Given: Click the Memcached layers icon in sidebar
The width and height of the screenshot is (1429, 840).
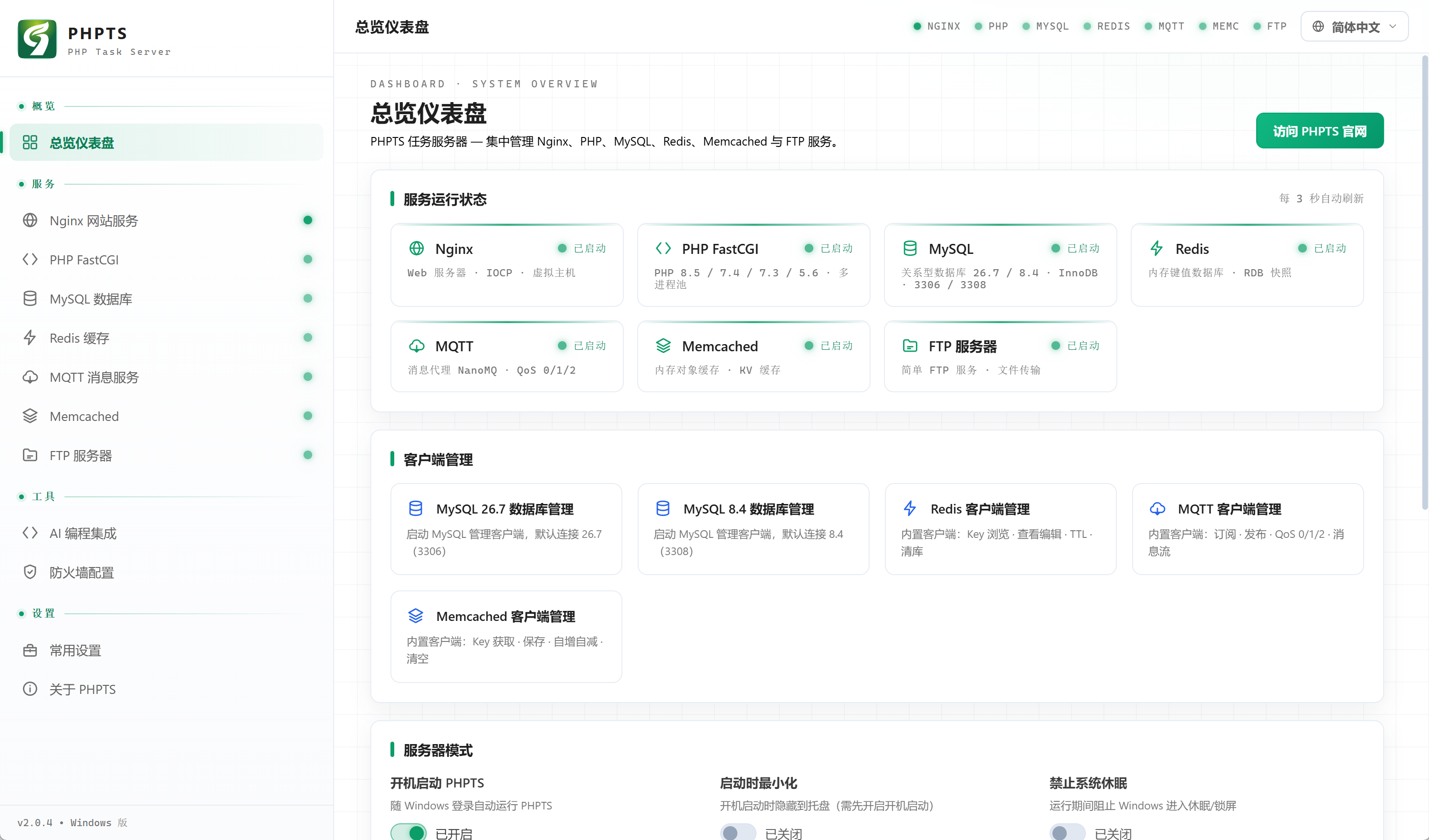Looking at the screenshot, I should pos(30,416).
